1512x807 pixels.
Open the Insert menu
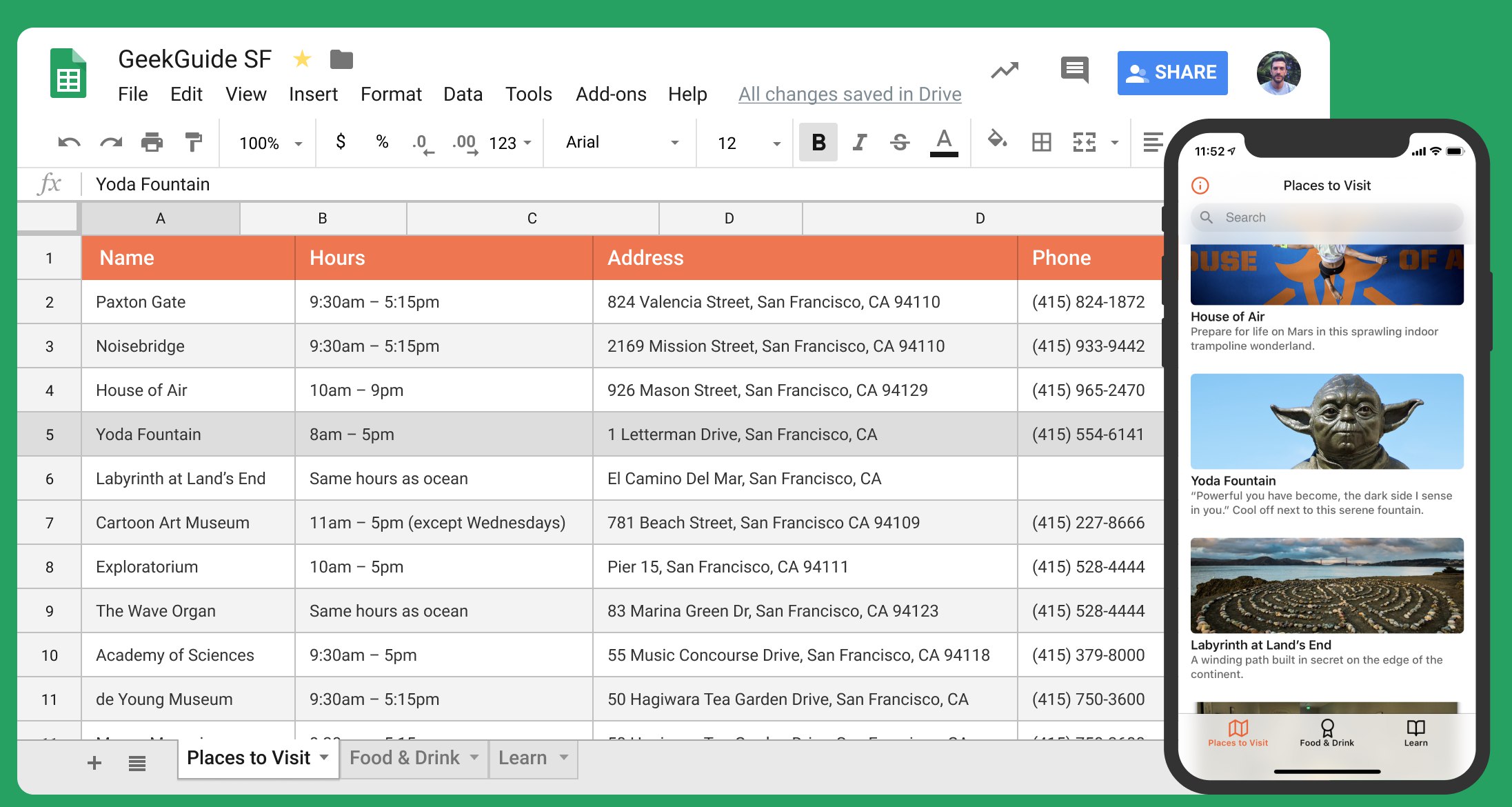point(313,94)
